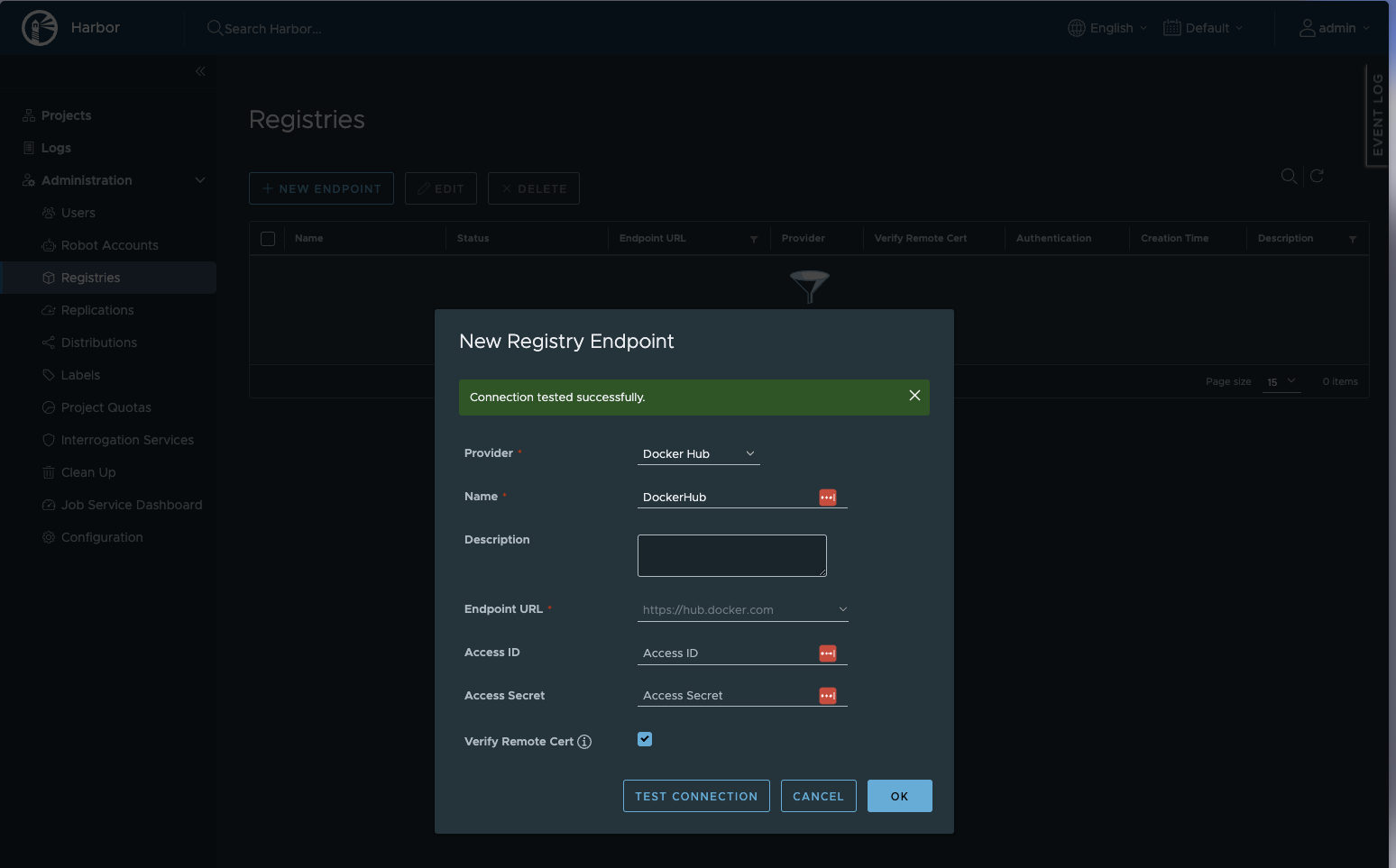Image resolution: width=1396 pixels, height=868 pixels.
Task: Click the CANCEL button
Action: (x=819, y=796)
